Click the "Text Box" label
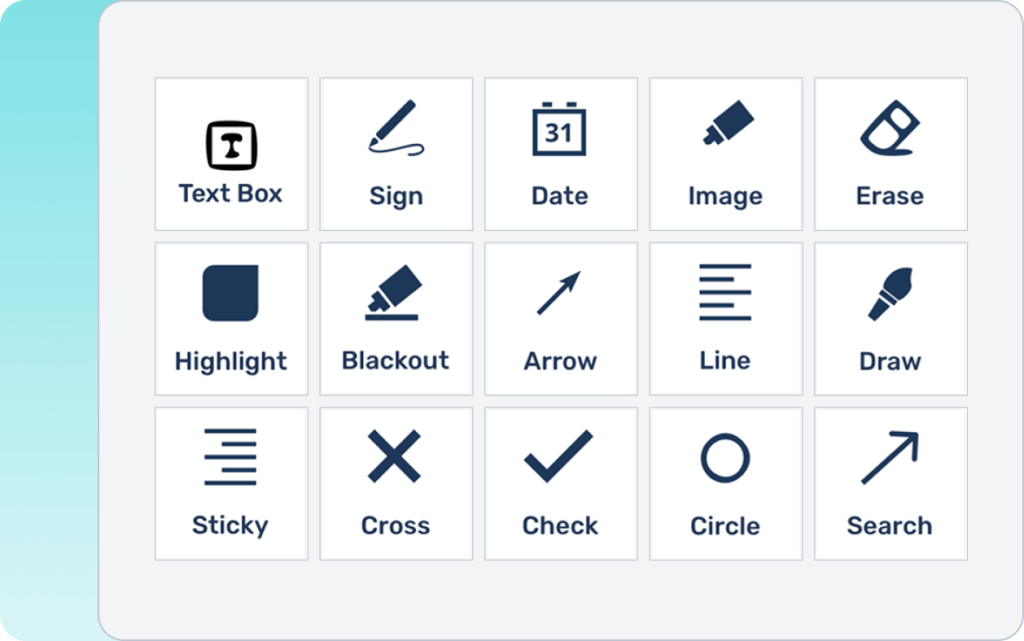Viewport: 1024px width, 641px height. coord(231,193)
